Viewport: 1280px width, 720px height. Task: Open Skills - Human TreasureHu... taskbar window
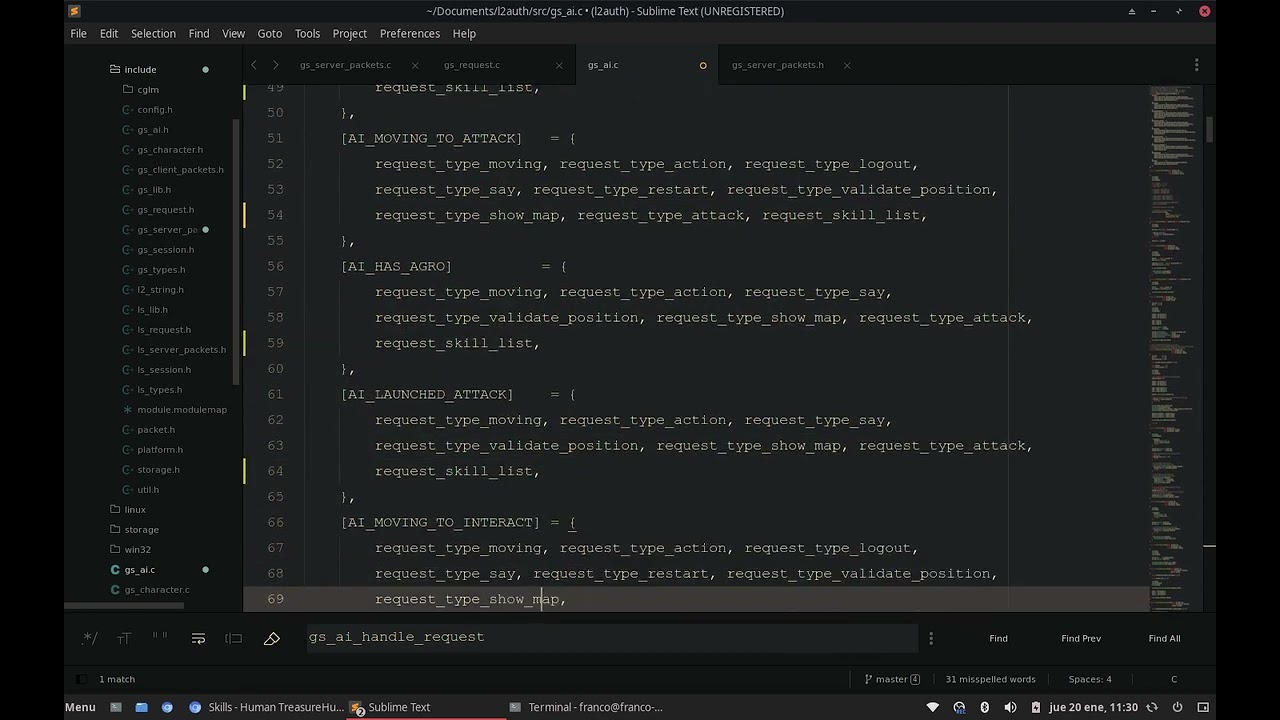point(266,707)
